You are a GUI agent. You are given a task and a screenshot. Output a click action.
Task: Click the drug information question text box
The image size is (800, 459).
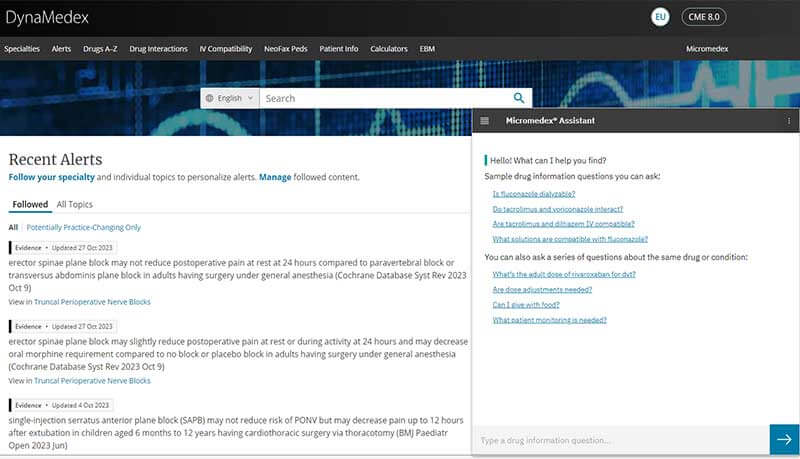[x=620, y=440]
